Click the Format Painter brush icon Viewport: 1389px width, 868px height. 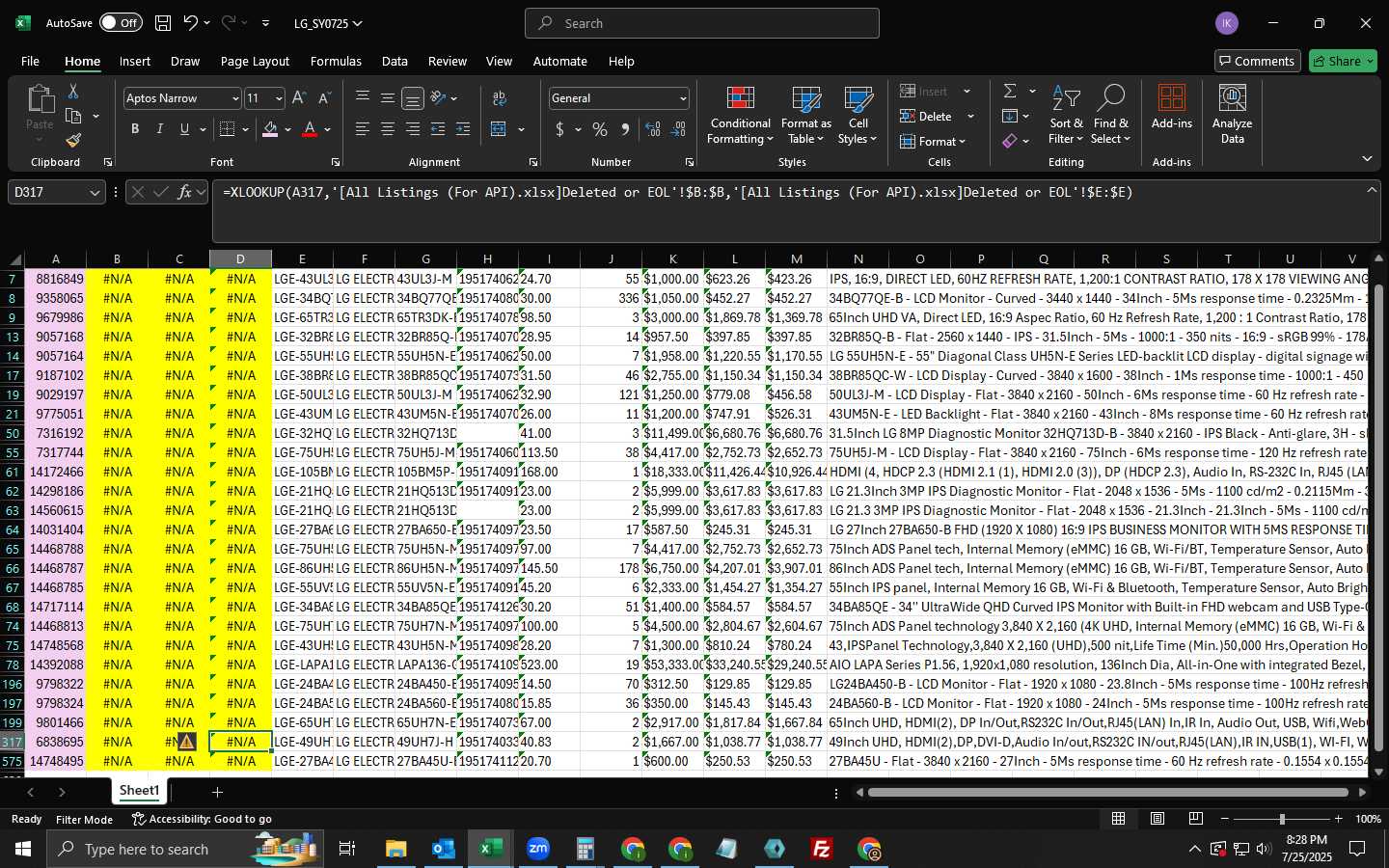coord(73,141)
